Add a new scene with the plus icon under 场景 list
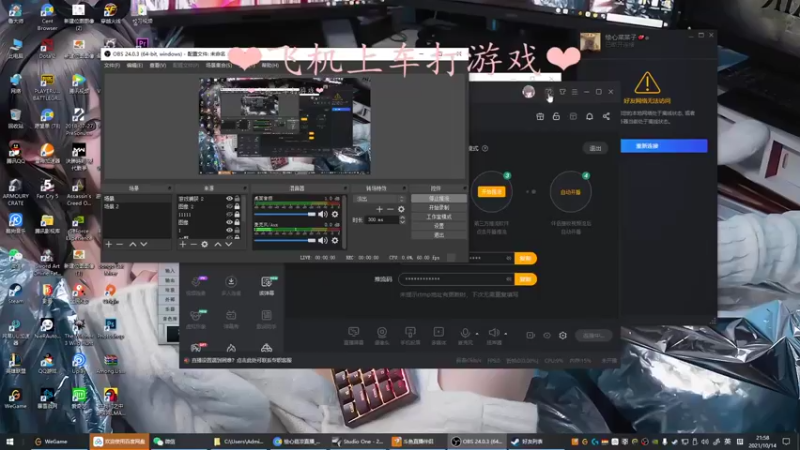 (x=109, y=244)
